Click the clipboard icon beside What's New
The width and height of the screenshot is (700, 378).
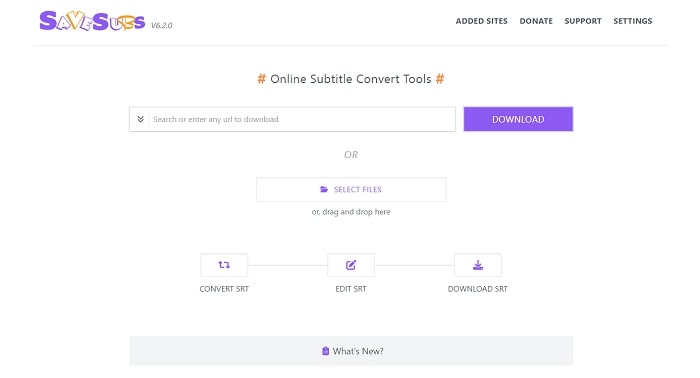coord(325,351)
